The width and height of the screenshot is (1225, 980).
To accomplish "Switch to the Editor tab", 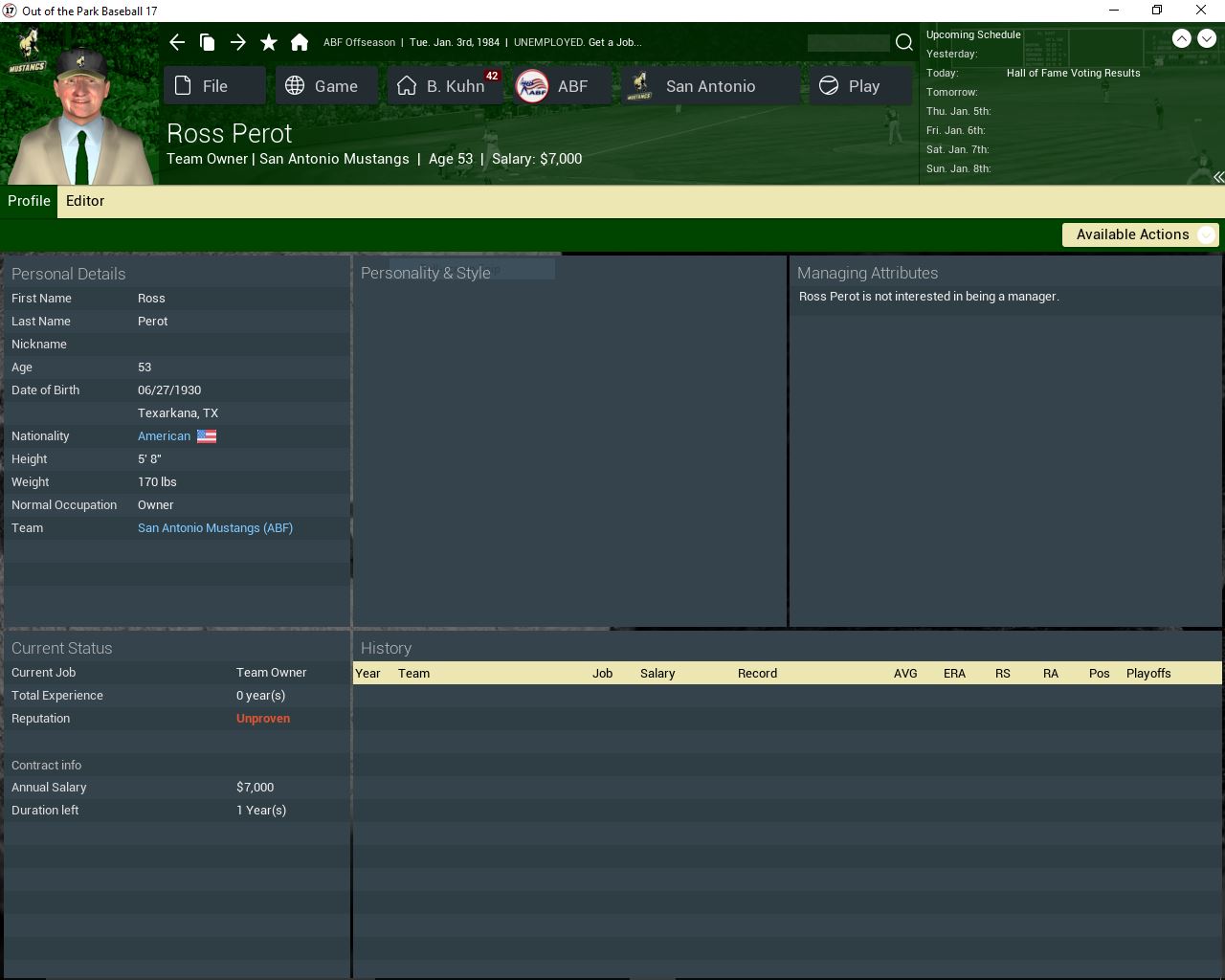I will [85, 201].
